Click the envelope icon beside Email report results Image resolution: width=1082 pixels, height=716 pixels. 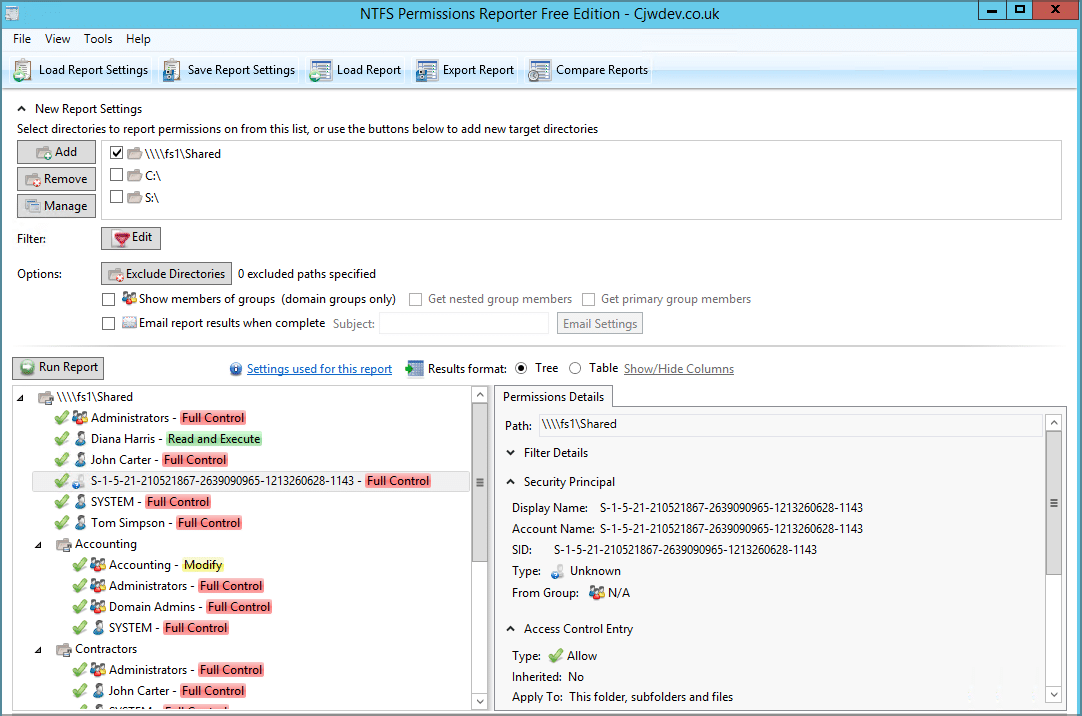(129, 322)
